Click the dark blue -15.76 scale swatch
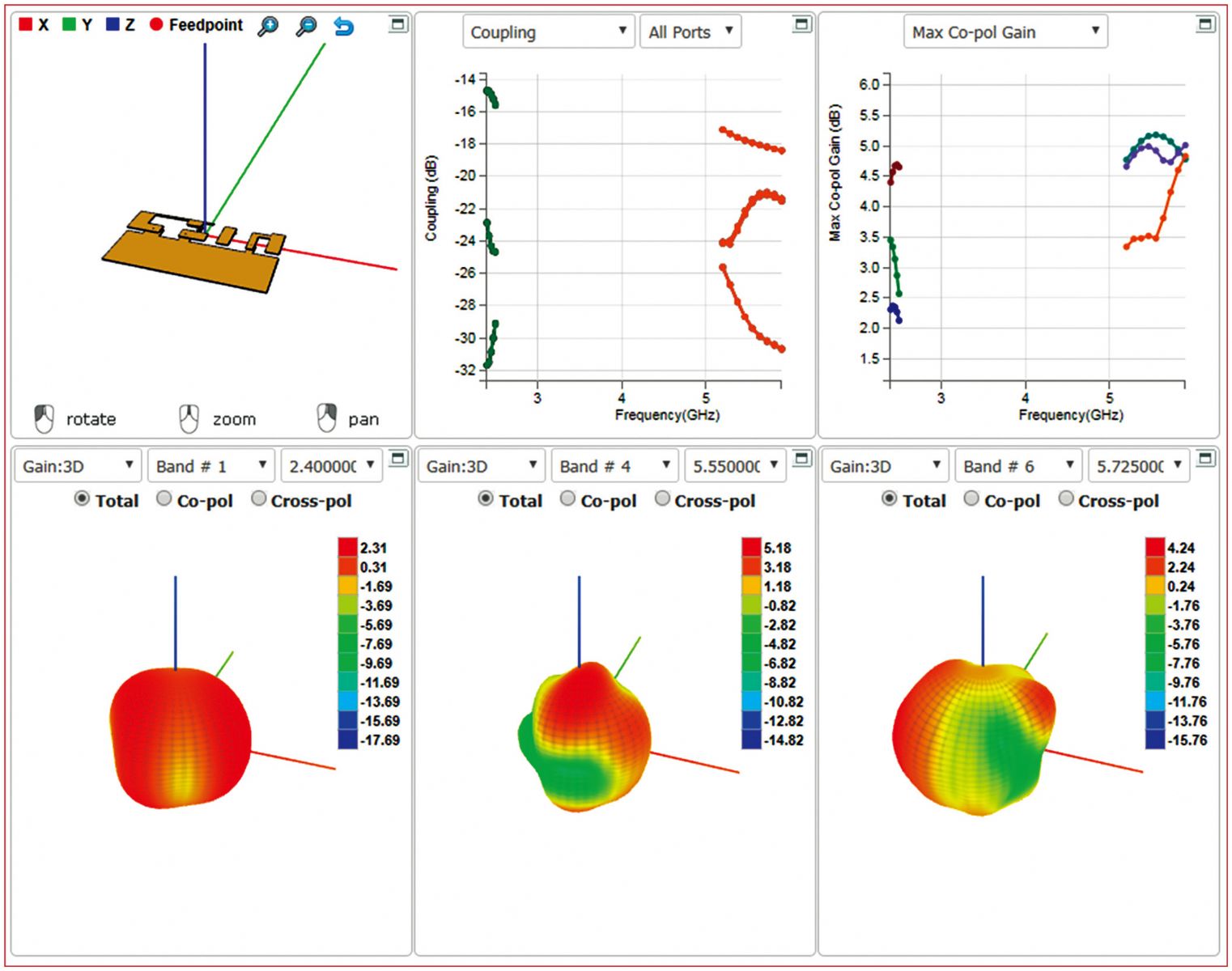 click(x=1155, y=740)
